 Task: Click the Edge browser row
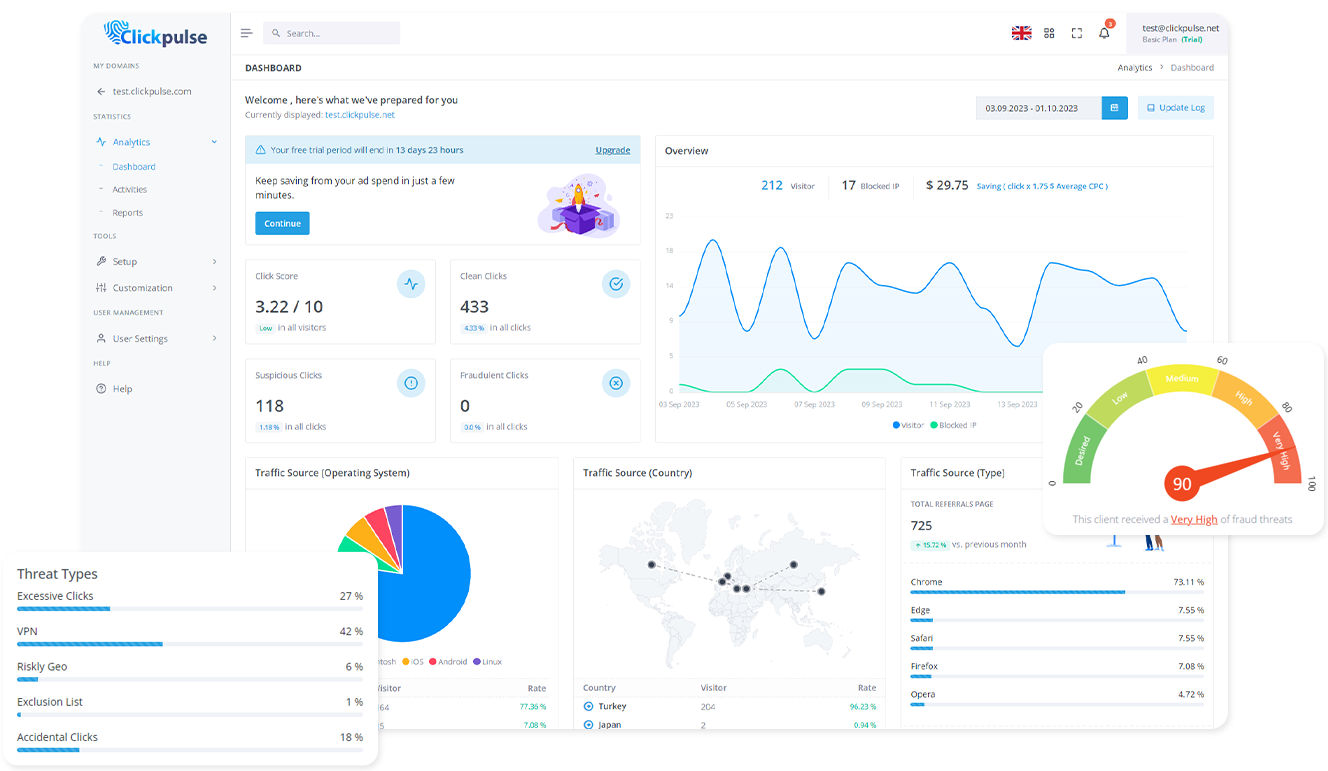click(x=1057, y=614)
